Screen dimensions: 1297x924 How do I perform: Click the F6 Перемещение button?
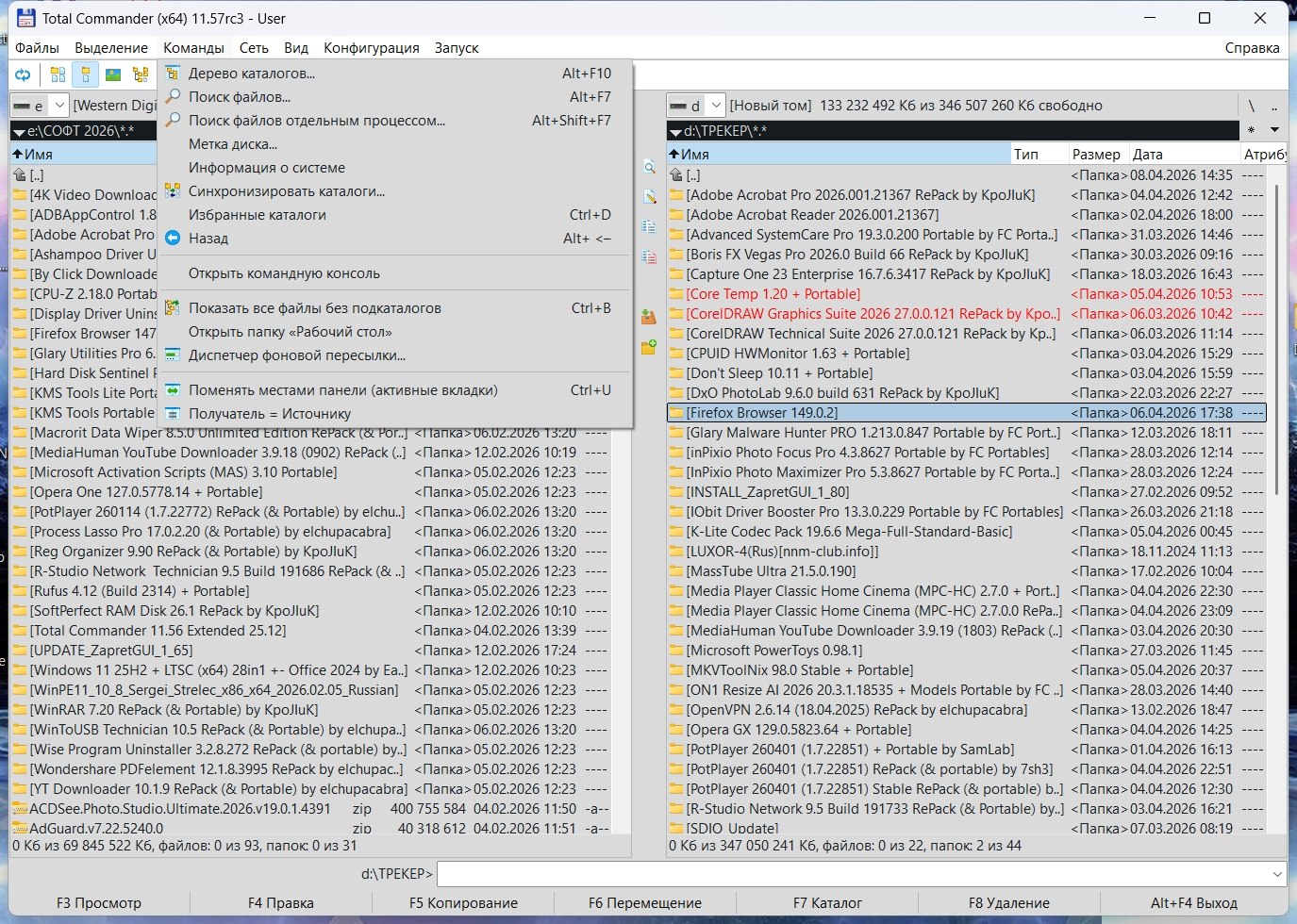pos(645,903)
